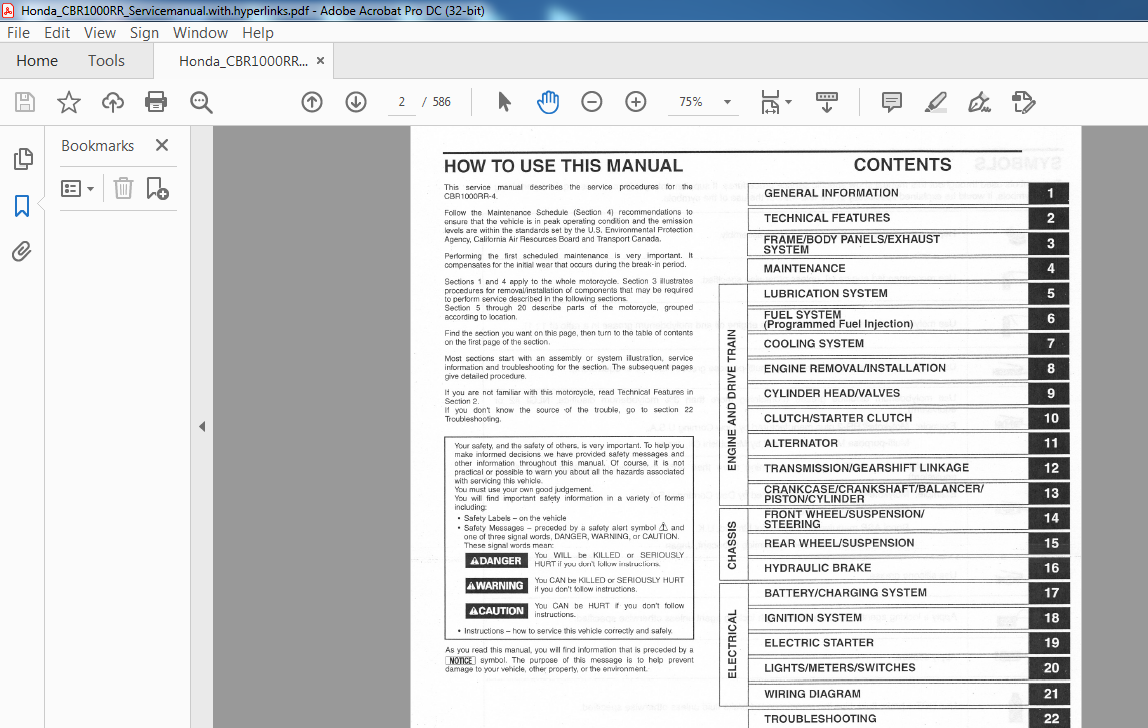The width and height of the screenshot is (1148, 728).
Task: Toggle the Bookmarks panel icon
Action: click(22, 206)
